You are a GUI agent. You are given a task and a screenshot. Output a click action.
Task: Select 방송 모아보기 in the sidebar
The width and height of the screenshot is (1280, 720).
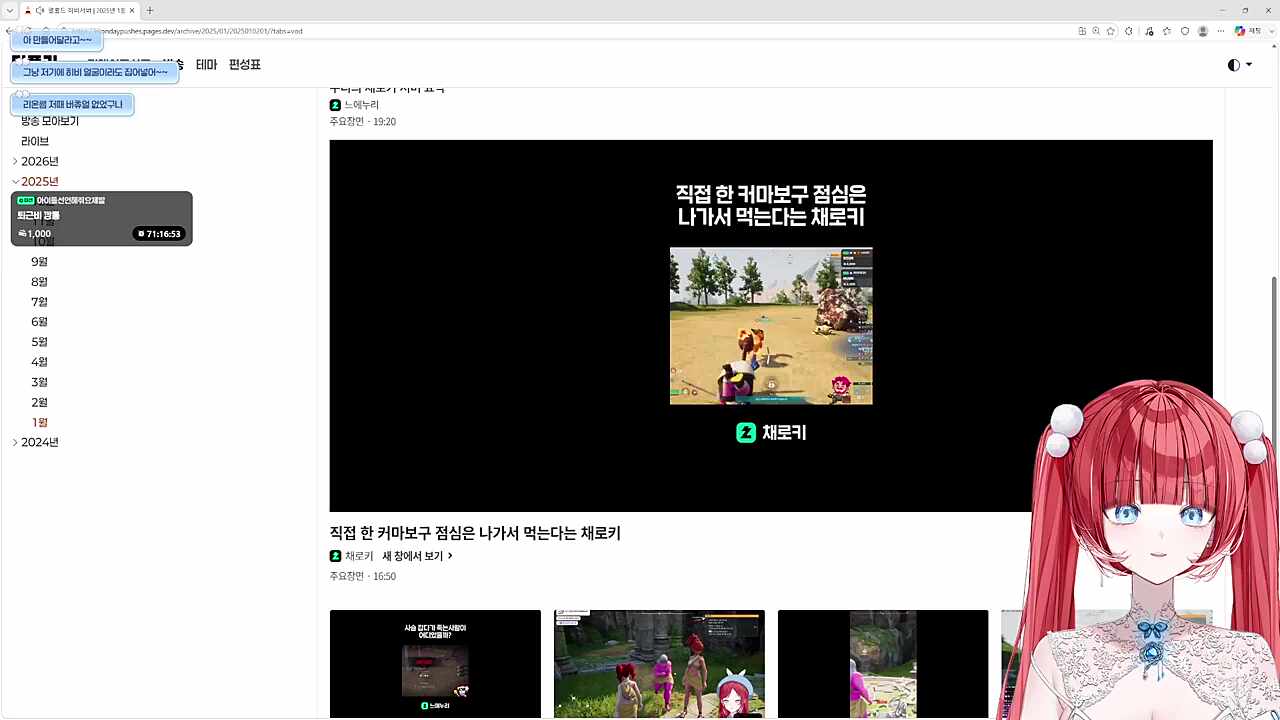(x=50, y=121)
